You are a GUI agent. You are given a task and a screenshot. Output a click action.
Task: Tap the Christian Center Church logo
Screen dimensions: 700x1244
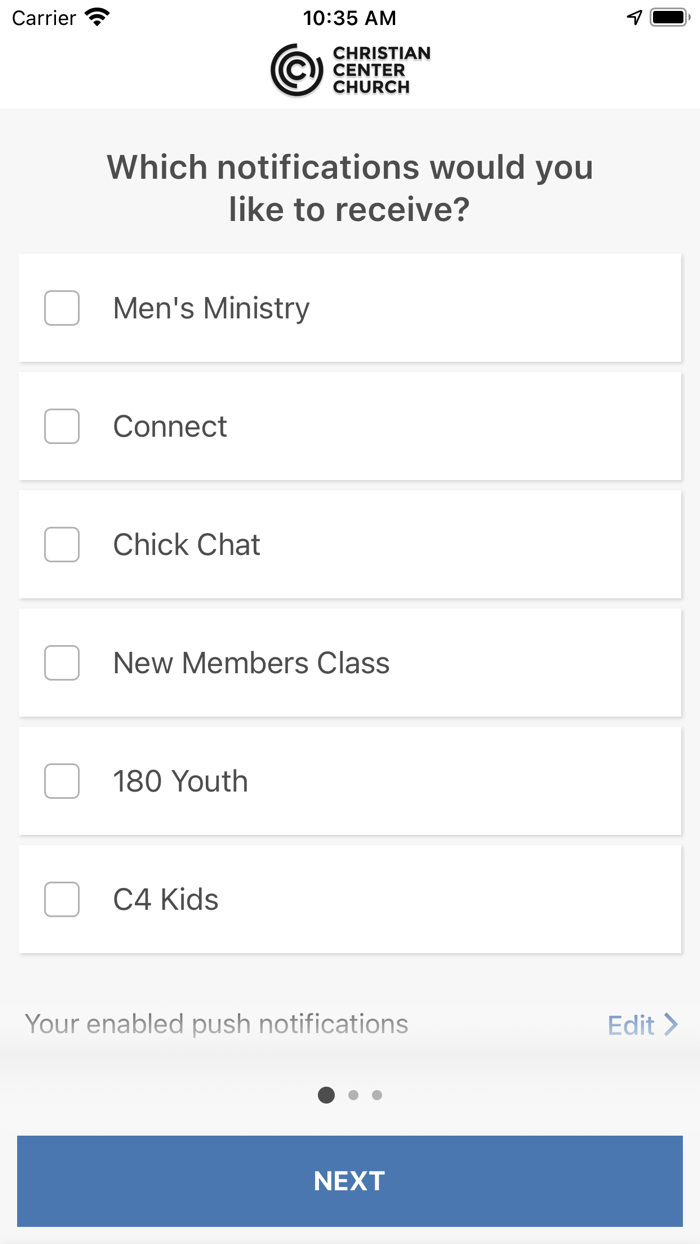click(x=350, y=70)
